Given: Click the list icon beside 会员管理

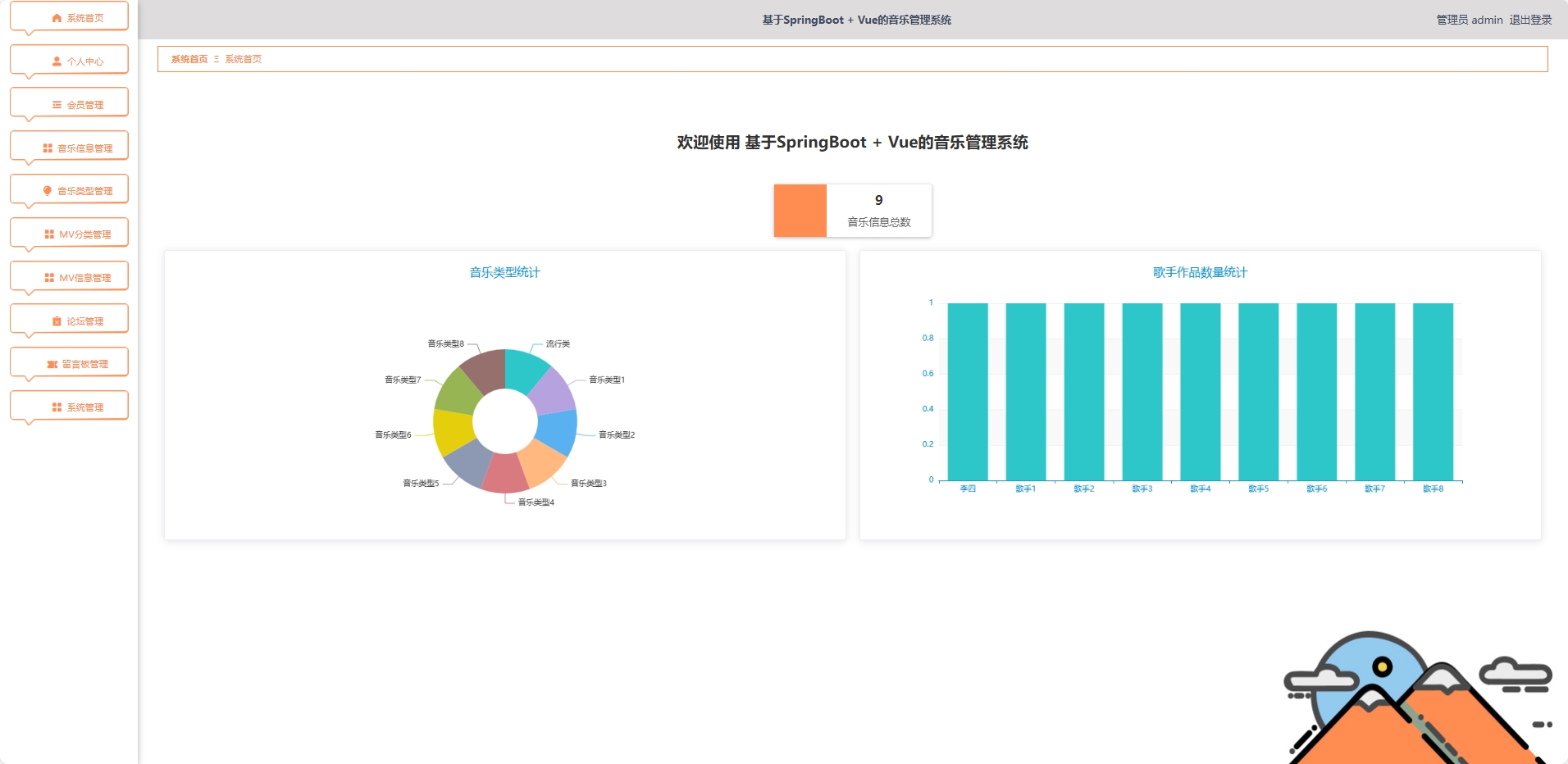Looking at the screenshot, I should 57,105.
